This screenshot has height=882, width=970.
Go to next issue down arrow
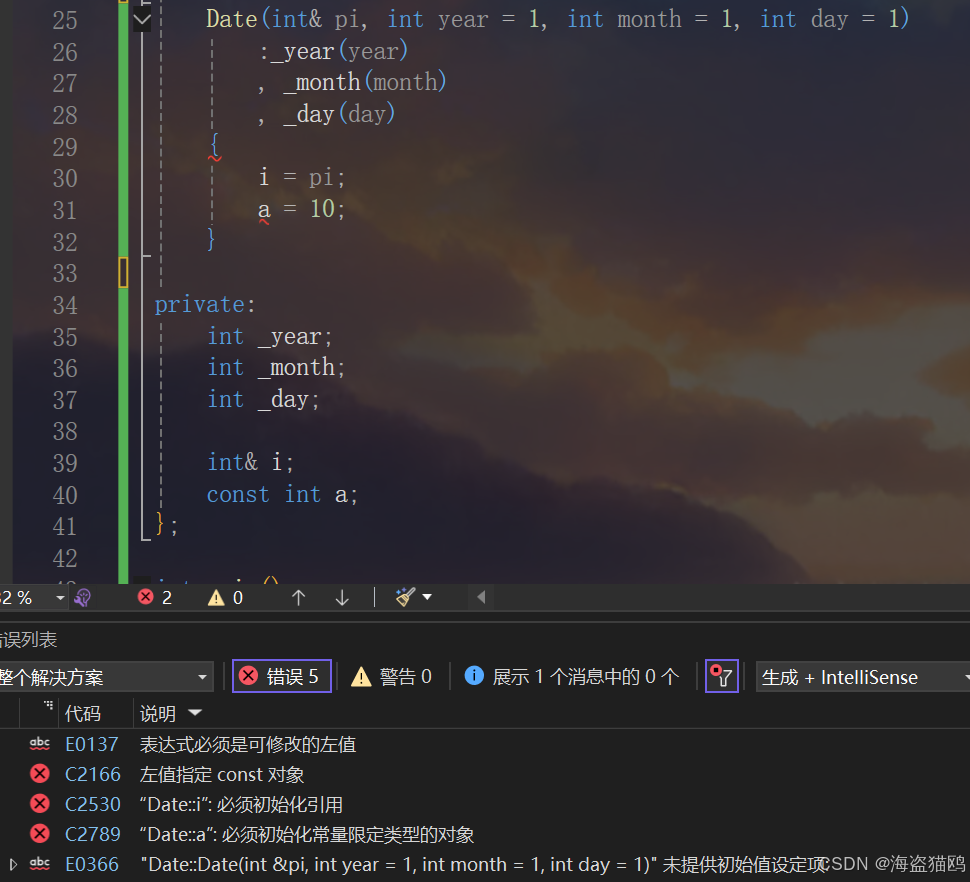tap(342, 597)
